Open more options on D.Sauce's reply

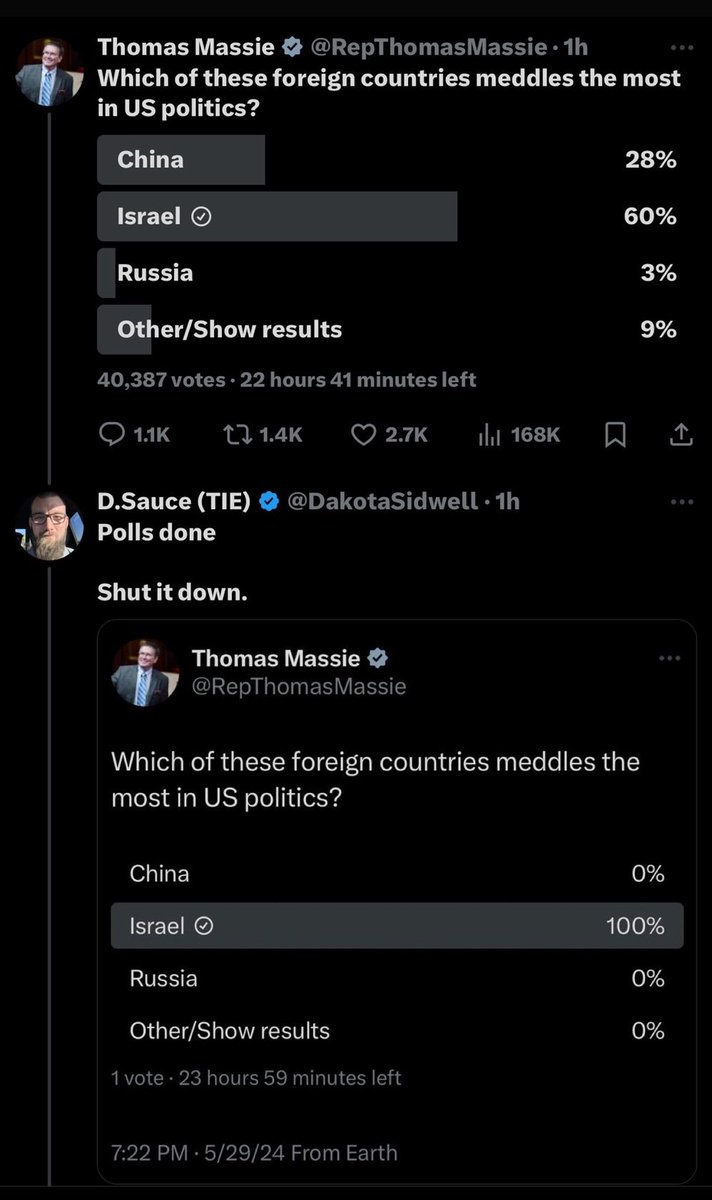(x=682, y=501)
